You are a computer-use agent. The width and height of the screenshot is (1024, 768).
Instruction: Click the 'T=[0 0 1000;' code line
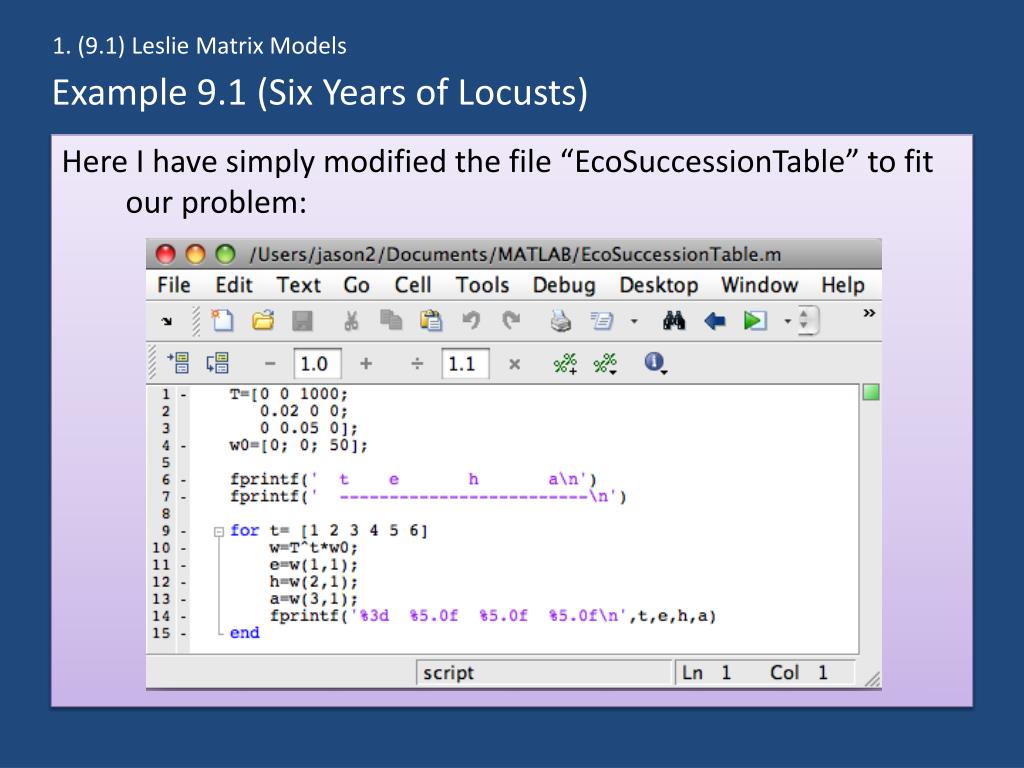point(289,394)
